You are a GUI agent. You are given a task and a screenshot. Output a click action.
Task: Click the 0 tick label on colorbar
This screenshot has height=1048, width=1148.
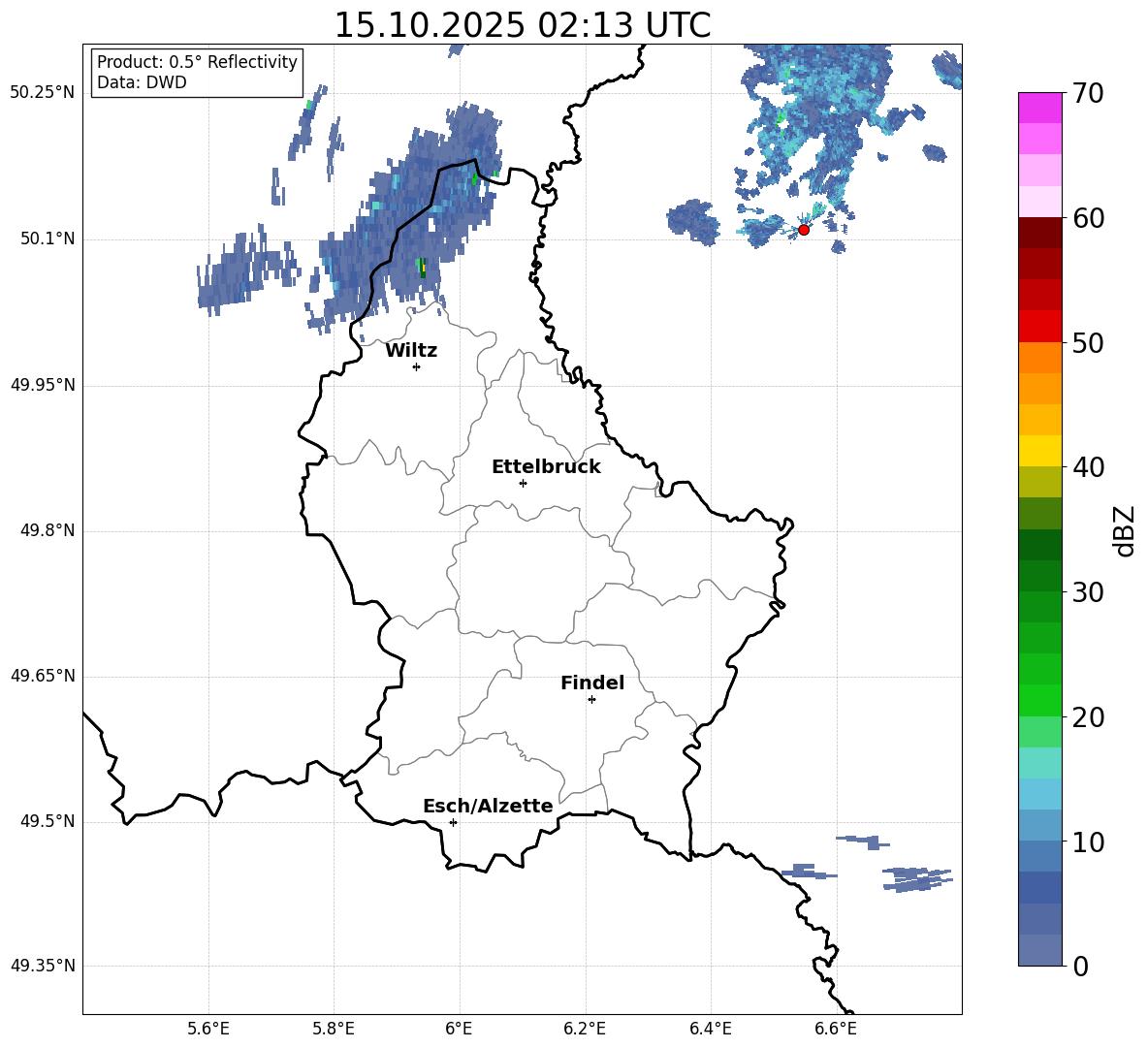[1080, 966]
